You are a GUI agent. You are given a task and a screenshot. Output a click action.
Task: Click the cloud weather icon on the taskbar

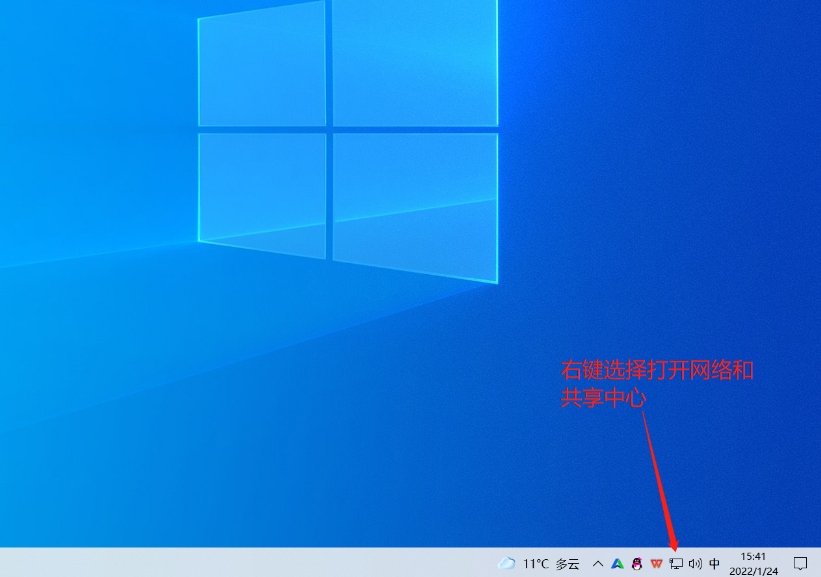(507, 564)
